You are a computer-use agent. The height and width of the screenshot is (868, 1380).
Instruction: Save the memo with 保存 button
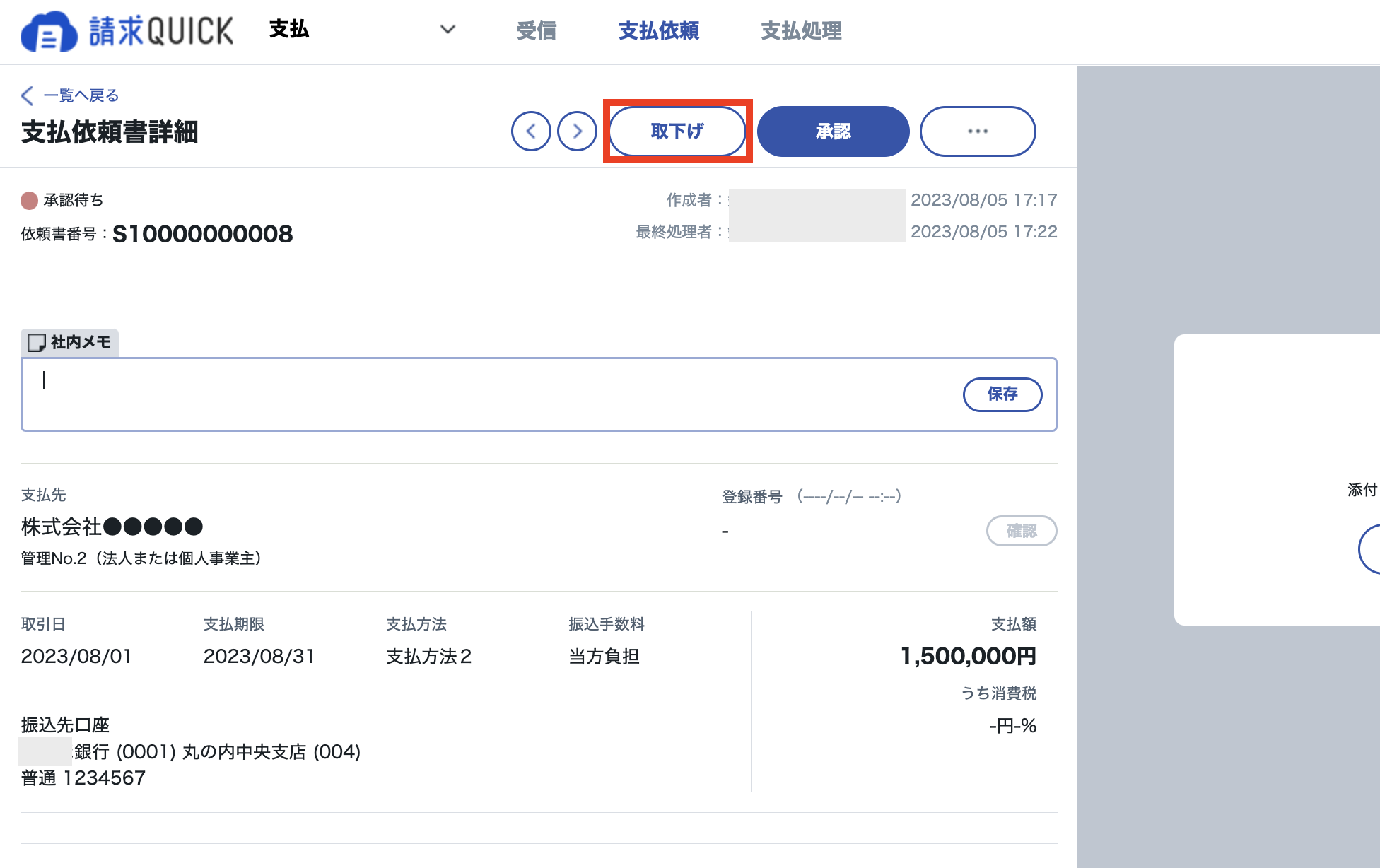click(x=1002, y=394)
